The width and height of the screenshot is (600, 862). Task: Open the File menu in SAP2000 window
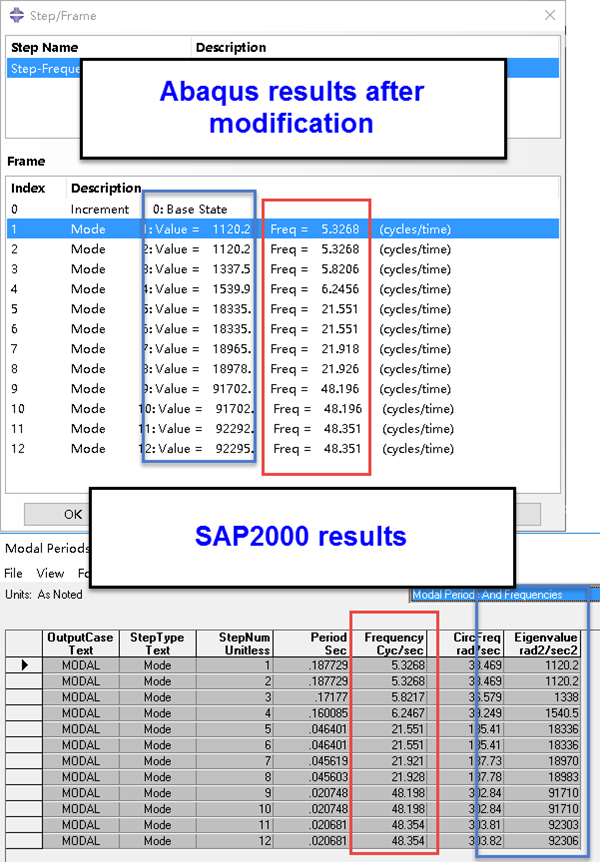click(x=13, y=573)
